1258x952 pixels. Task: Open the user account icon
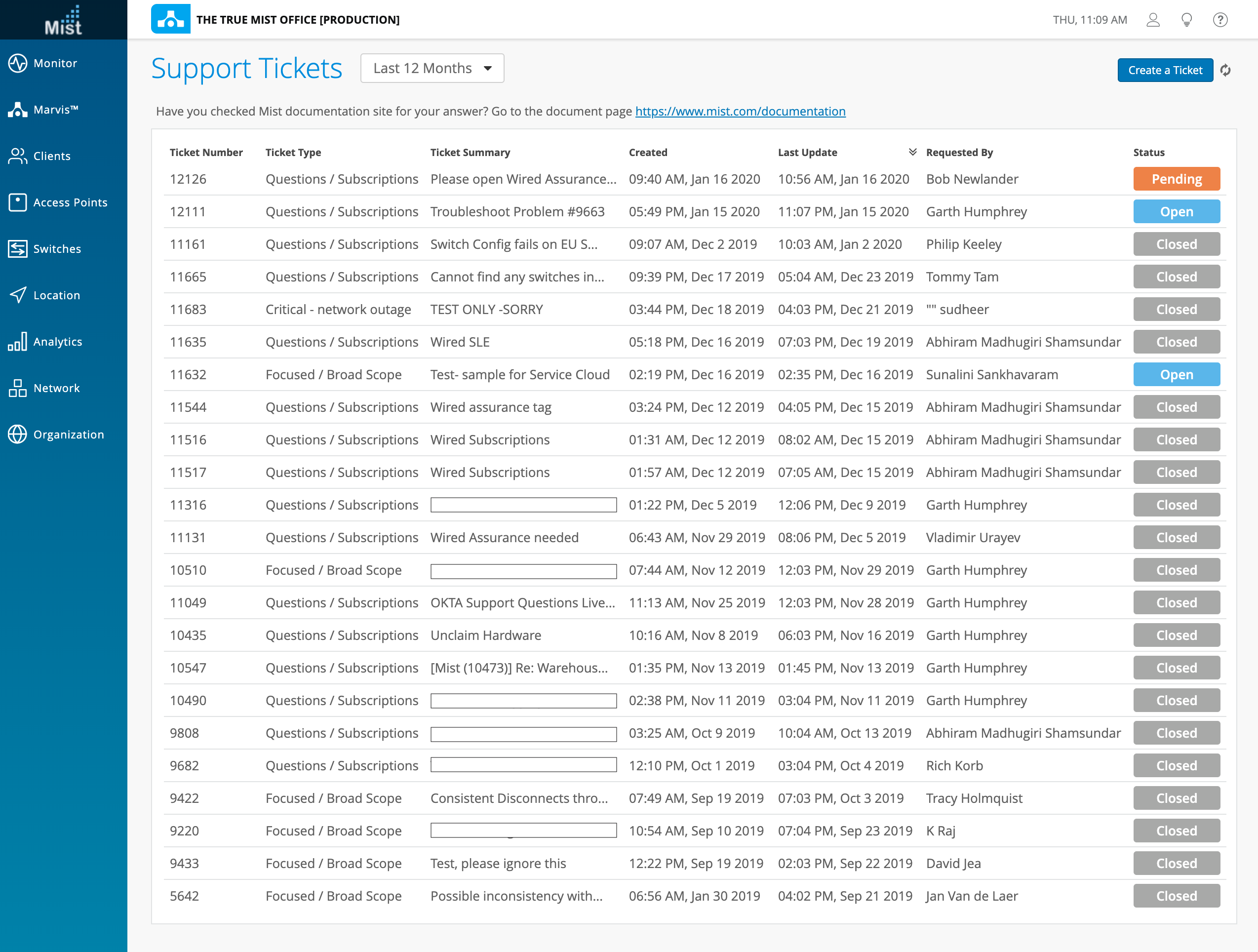(x=1153, y=20)
